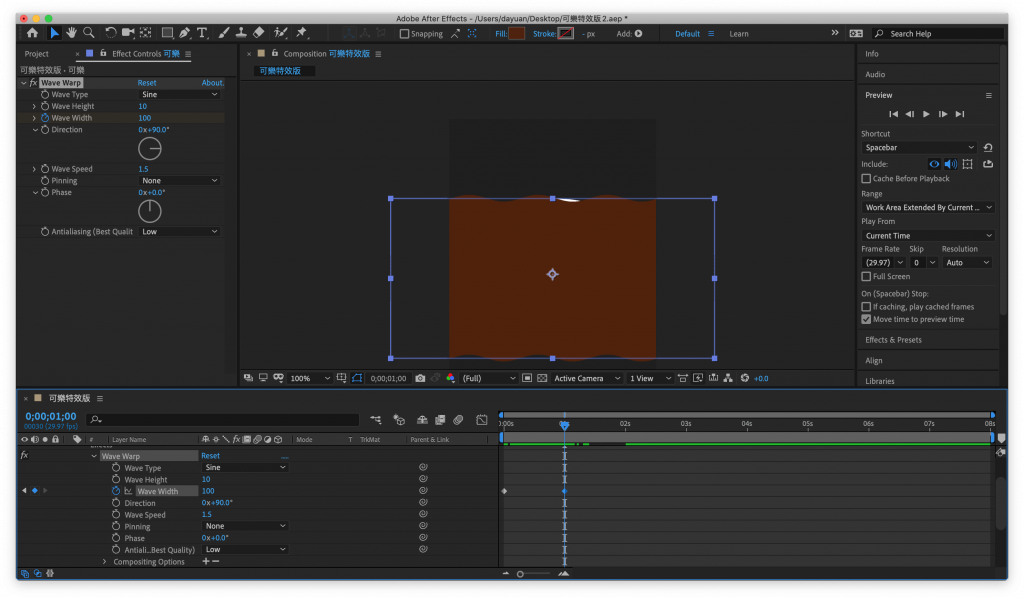Select the Eraser tool
This screenshot has height=599, width=1024.
pyautogui.click(x=258, y=33)
